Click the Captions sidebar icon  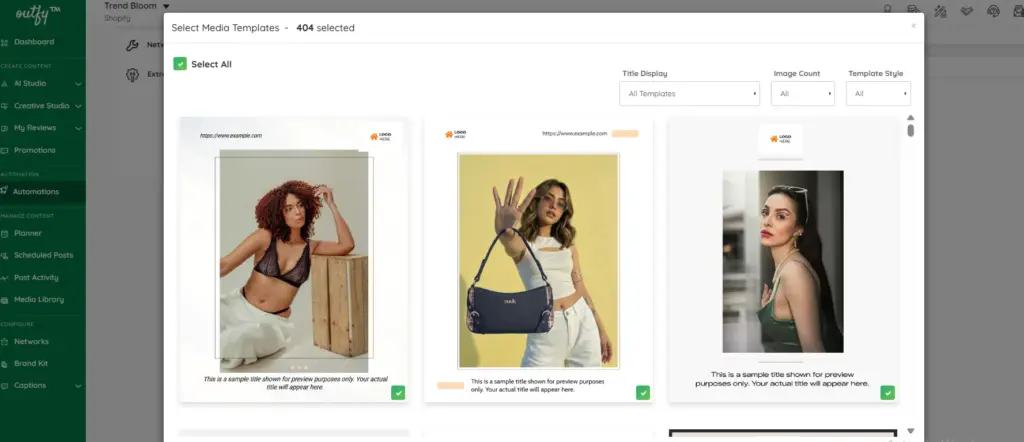point(5,386)
